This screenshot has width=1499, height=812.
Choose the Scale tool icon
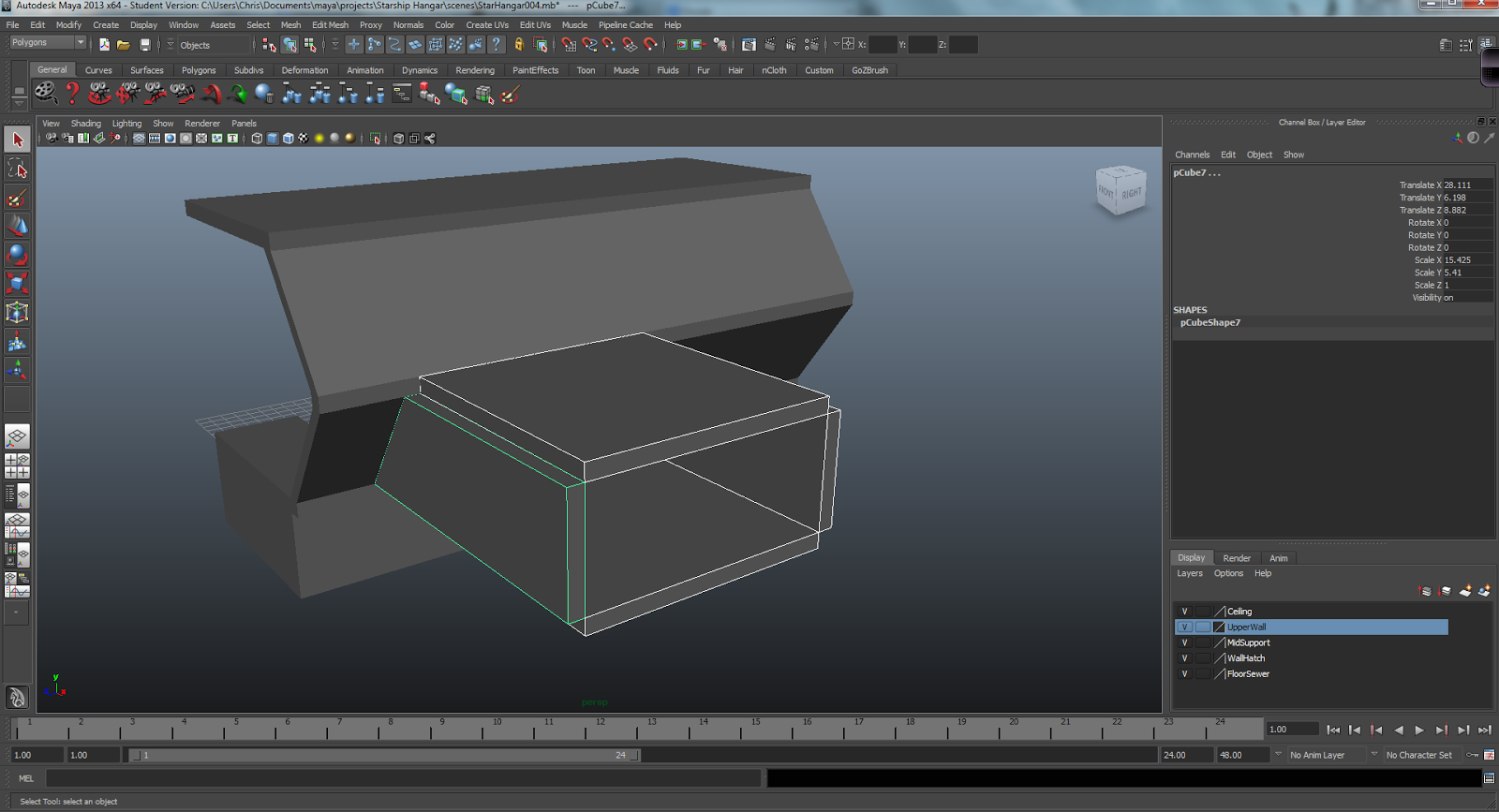click(17, 283)
